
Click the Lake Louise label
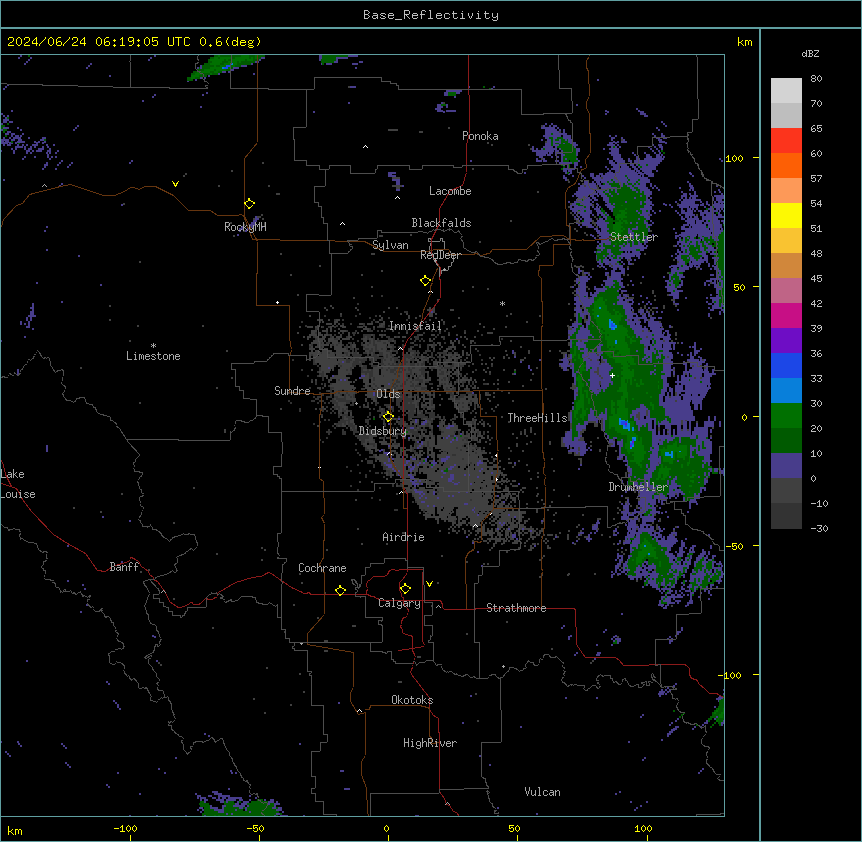tap(18, 484)
